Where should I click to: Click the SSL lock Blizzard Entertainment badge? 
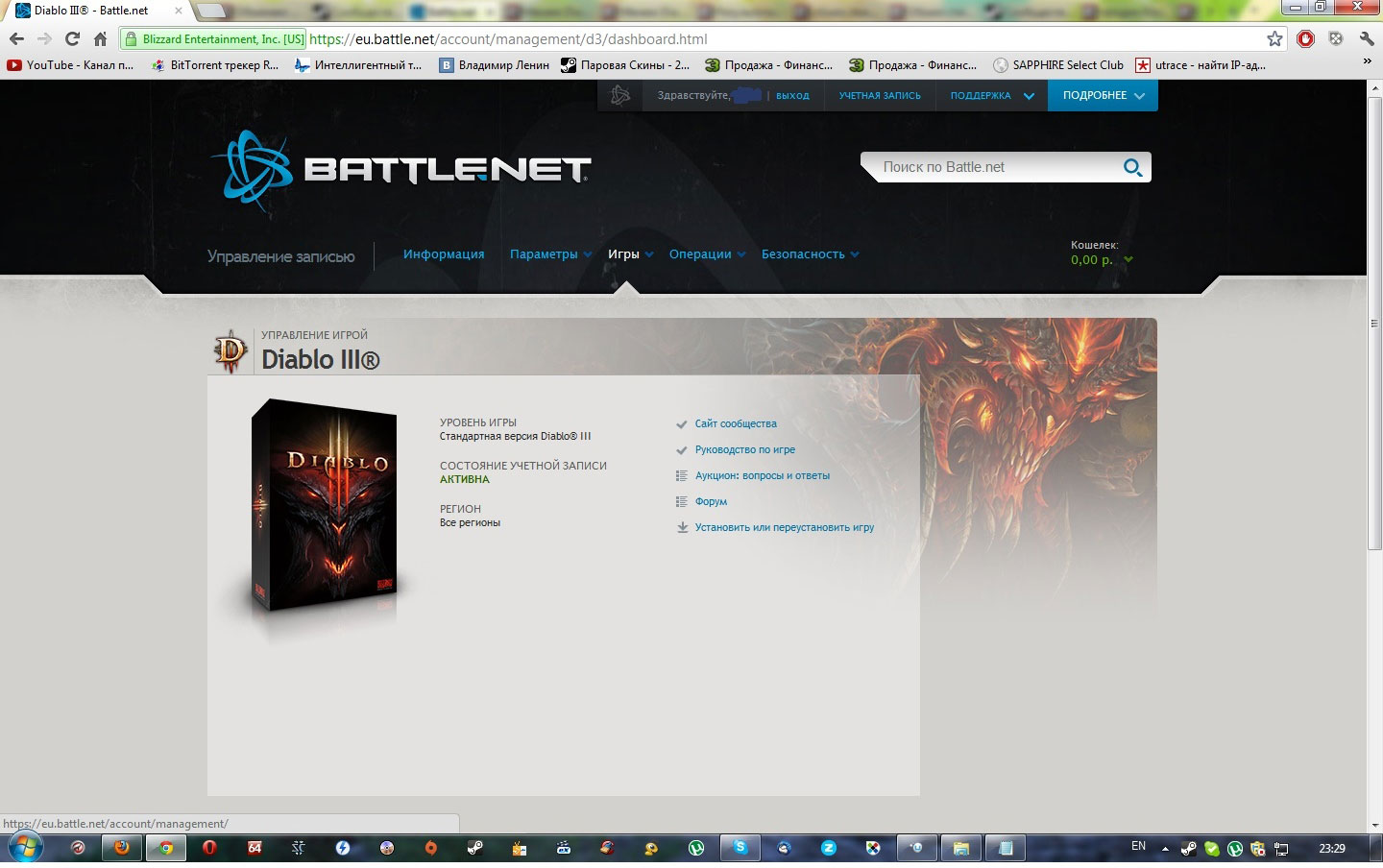[x=214, y=39]
